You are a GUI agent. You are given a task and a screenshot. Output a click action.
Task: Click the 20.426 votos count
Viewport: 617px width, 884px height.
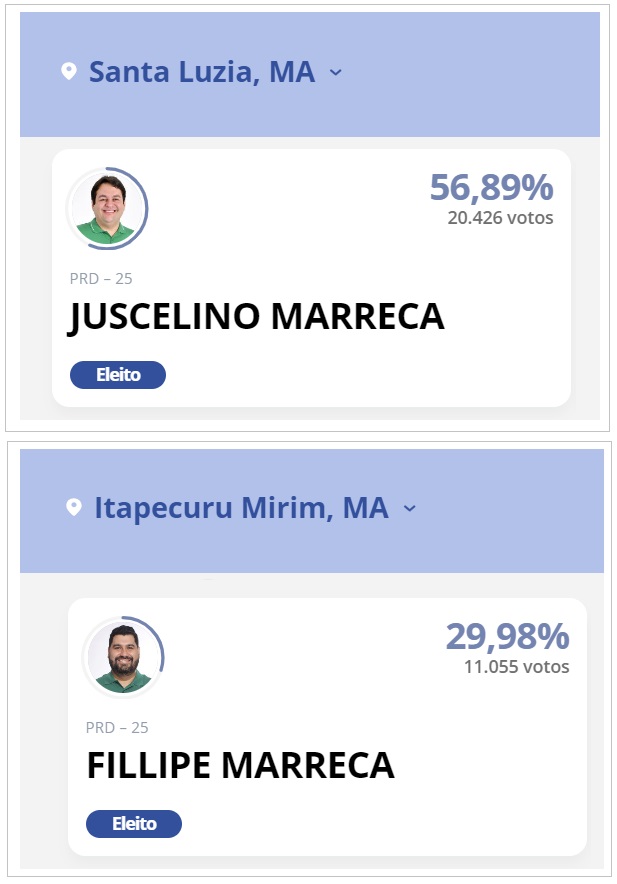(500, 216)
